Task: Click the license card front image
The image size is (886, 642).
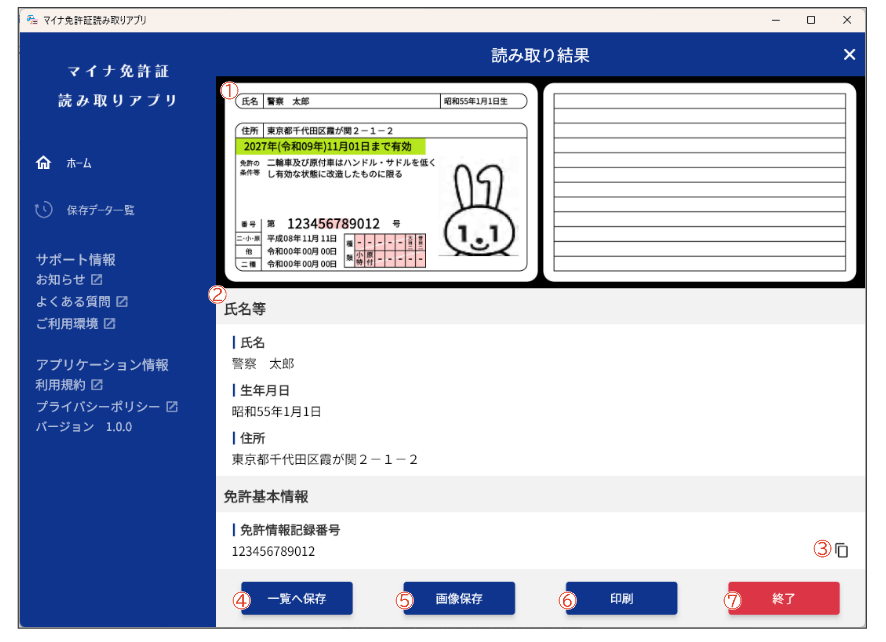Action: [378, 182]
